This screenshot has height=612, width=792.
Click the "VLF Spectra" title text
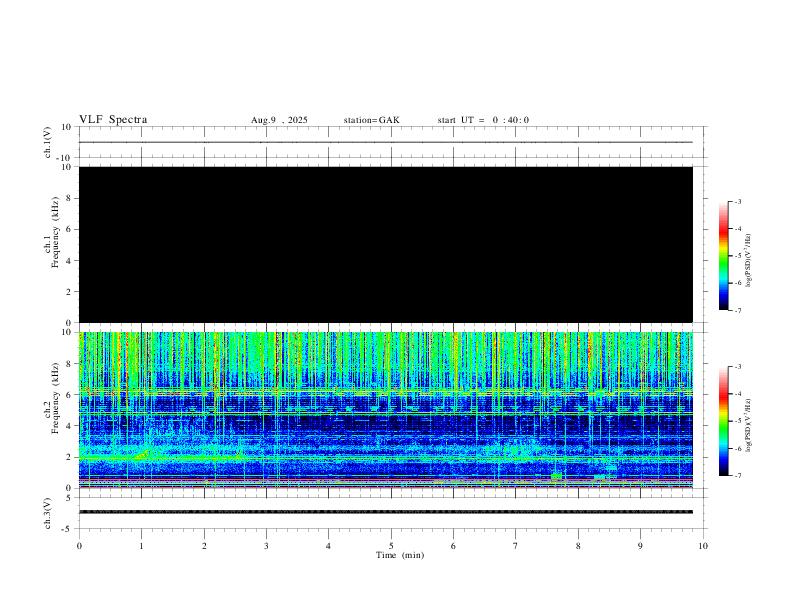[113, 120]
